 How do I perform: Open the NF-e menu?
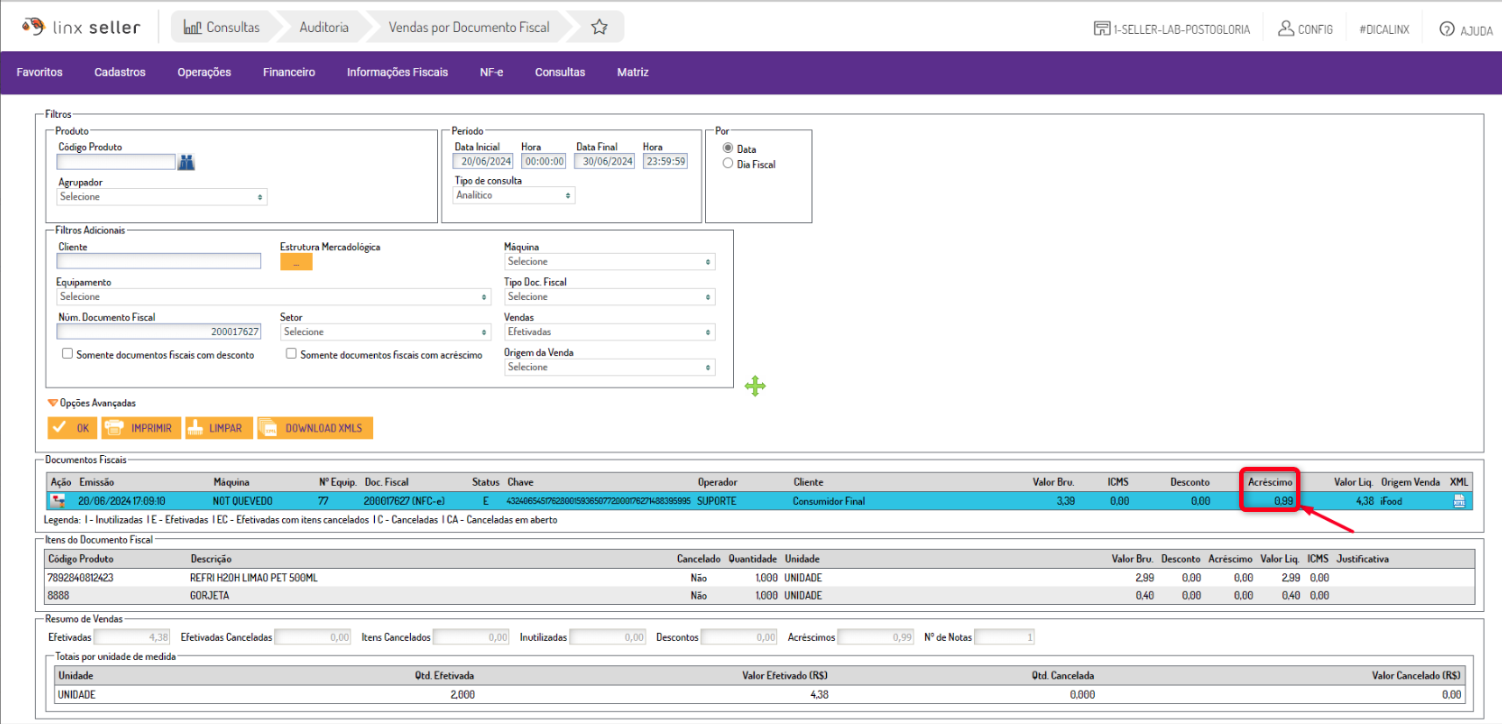point(491,72)
